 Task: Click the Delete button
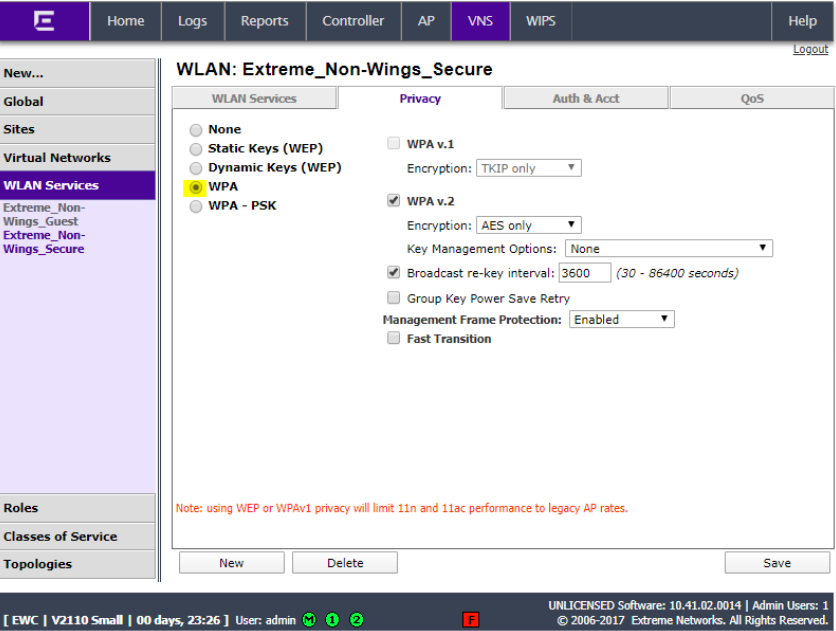[345, 563]
